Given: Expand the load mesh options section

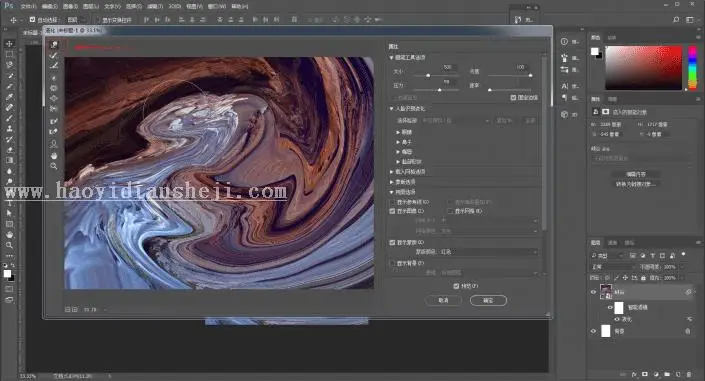Looking at the screenshot, I should coord(391,172).
